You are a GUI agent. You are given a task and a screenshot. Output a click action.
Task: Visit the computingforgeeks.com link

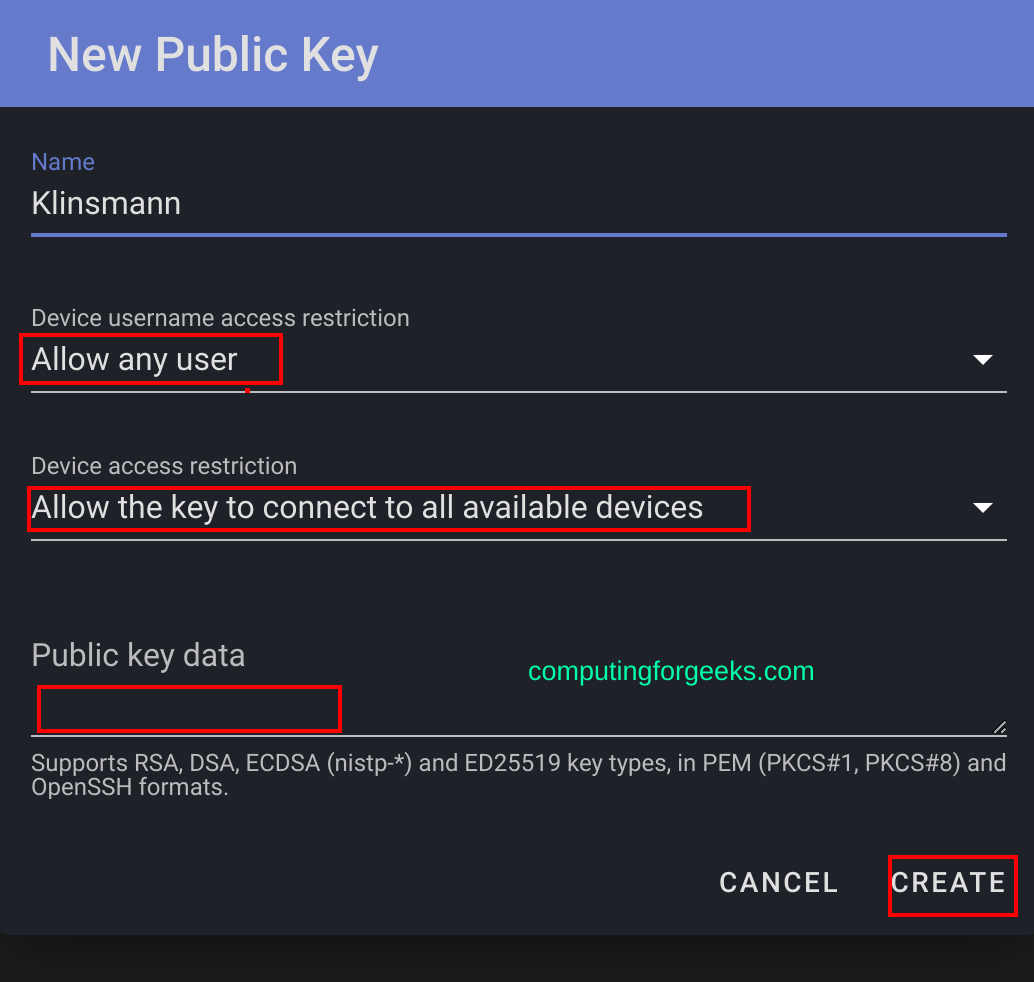(670, 671)
